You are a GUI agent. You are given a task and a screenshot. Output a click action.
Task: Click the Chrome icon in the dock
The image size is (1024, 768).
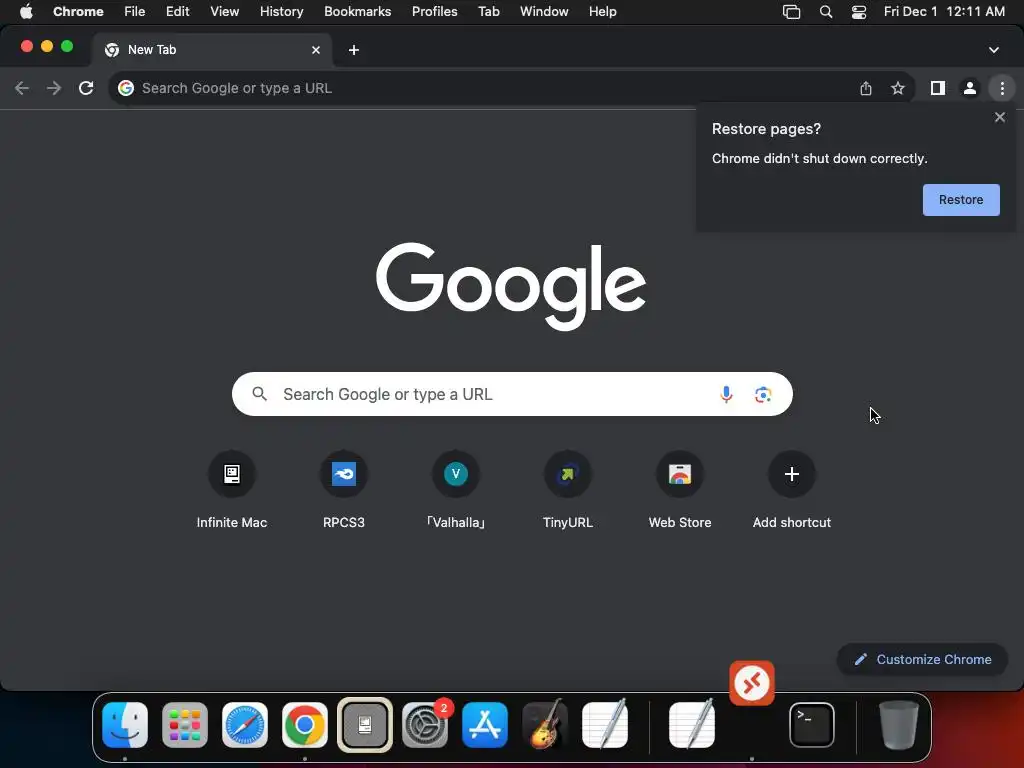304,725
